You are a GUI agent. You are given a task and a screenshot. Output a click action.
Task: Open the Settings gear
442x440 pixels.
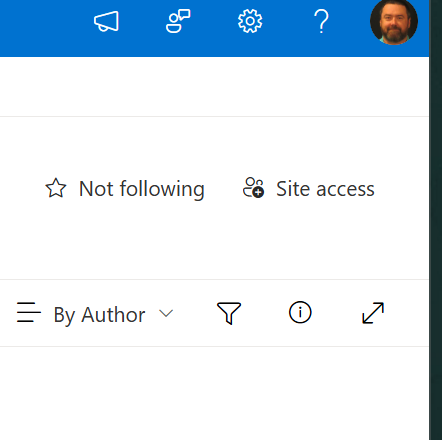click(250, 21)
